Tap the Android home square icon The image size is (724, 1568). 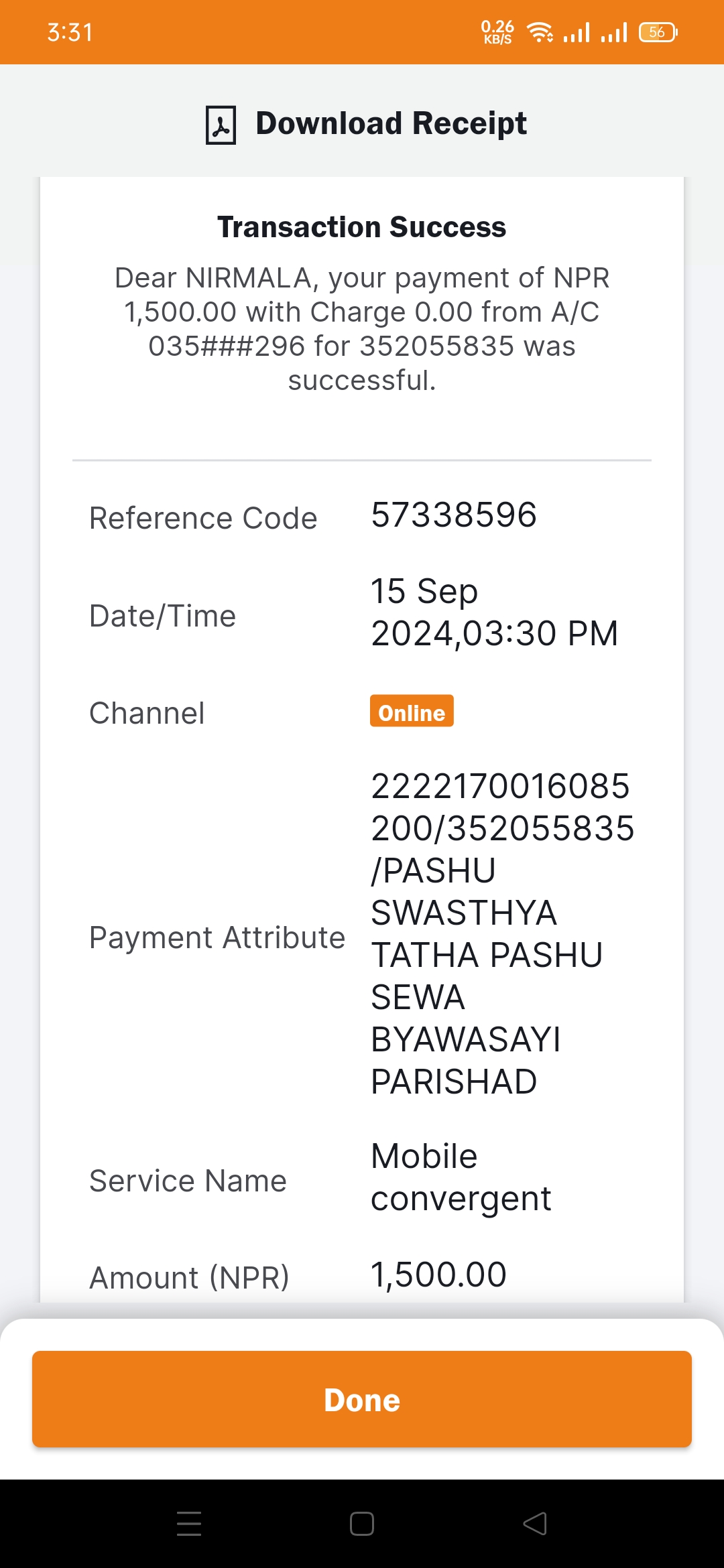click(x=362, y=1523)
